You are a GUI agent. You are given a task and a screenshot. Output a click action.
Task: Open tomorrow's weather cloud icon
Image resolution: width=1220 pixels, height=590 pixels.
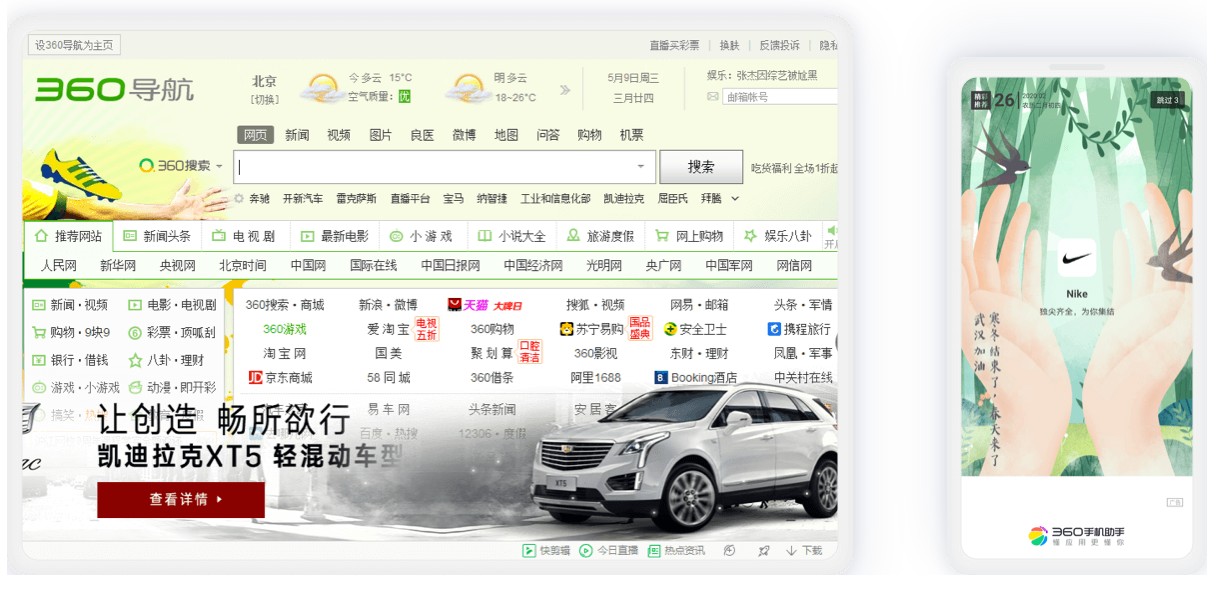(468, 88)
